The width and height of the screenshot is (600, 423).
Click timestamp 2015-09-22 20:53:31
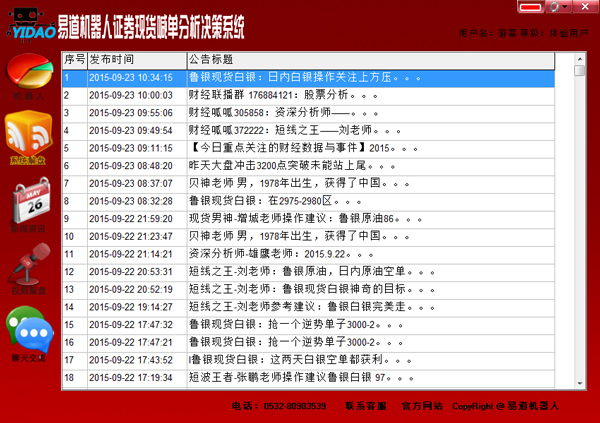pyautogui.click(x=131, y=272)
